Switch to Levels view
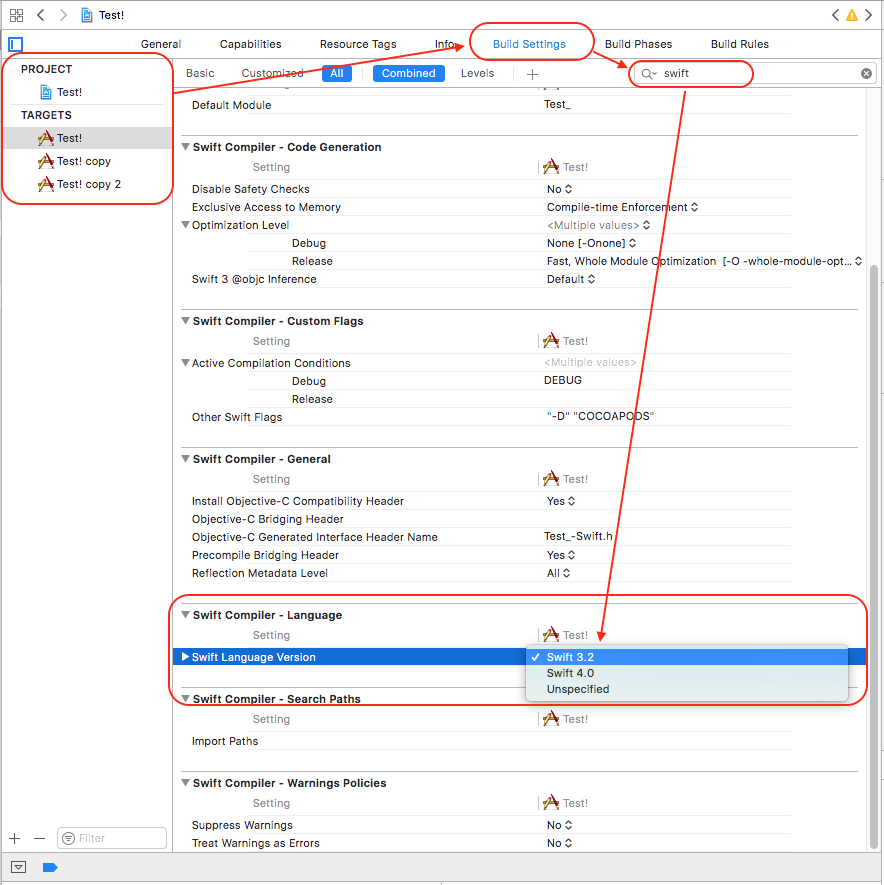Image resolution: width=884 pixels, height=885 pixels. (477, 73)
